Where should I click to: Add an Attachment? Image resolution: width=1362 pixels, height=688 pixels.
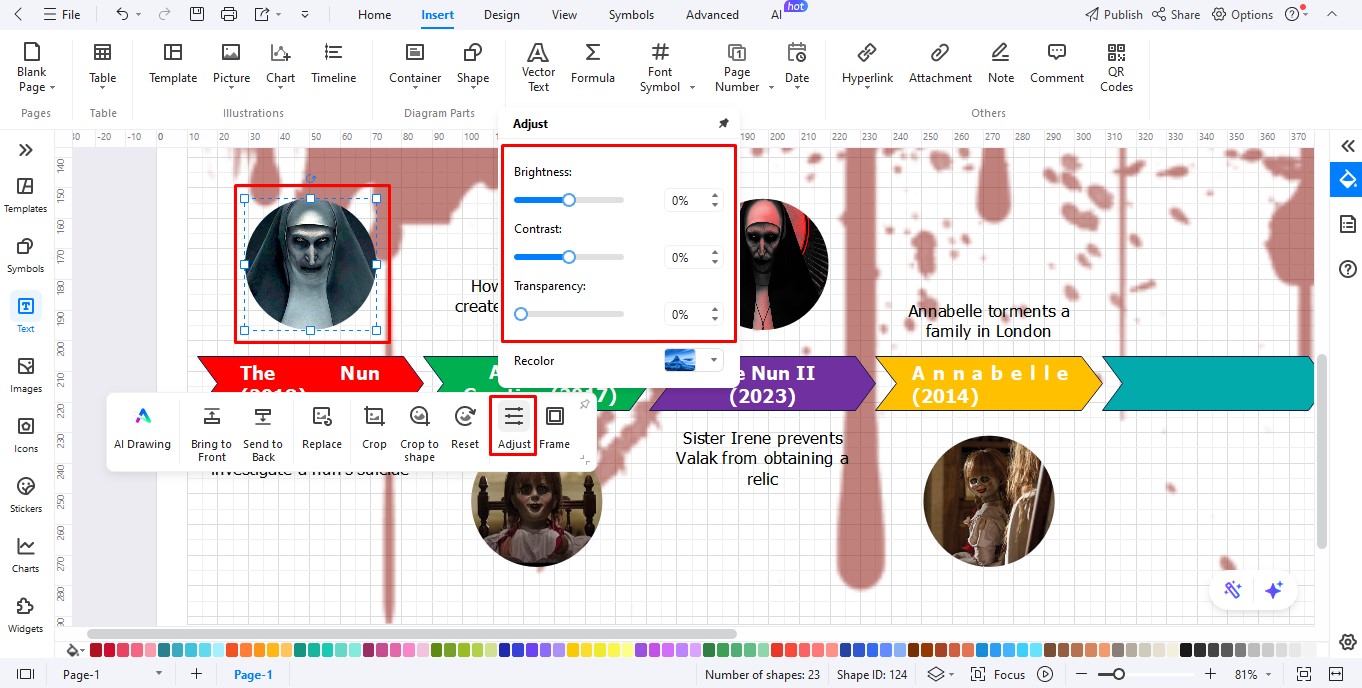tap(940, 64)
